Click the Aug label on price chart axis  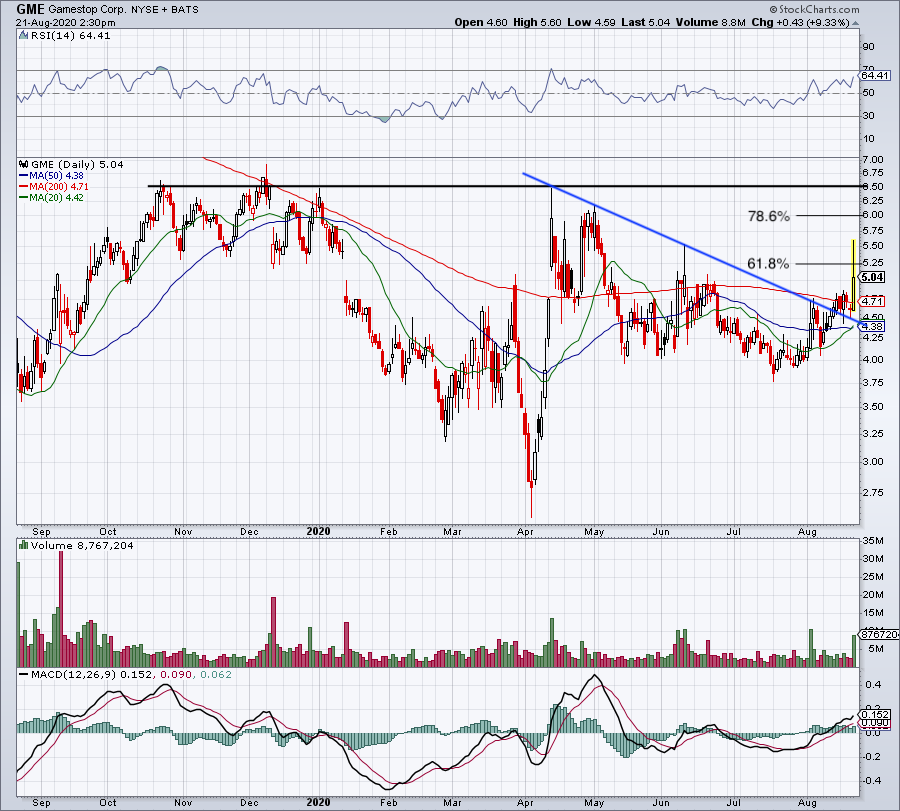click(x=807, y=531)
